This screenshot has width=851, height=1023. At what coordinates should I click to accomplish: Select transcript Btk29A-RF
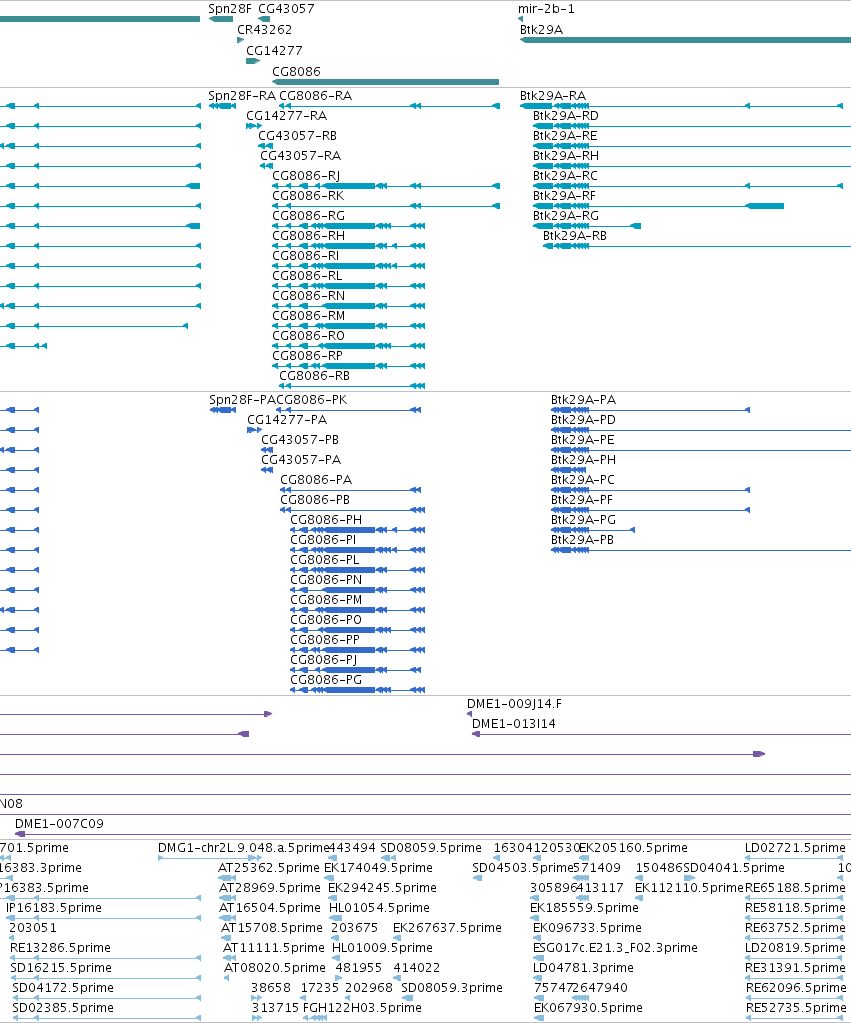pyautogui.click(x=565, y=196)
